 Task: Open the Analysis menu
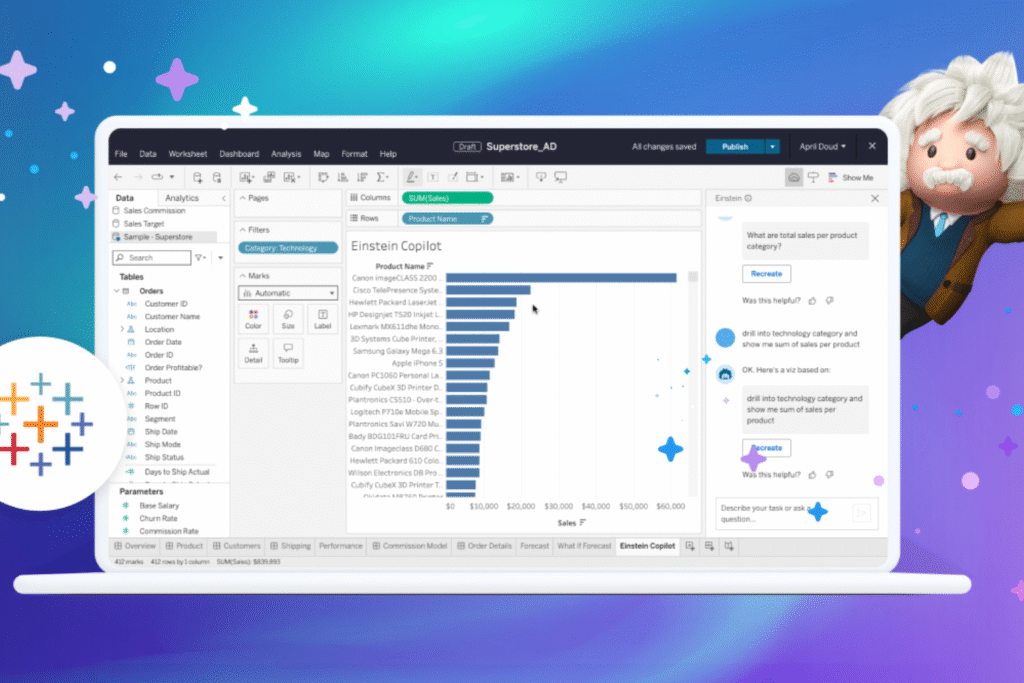(x=286, y=154)
